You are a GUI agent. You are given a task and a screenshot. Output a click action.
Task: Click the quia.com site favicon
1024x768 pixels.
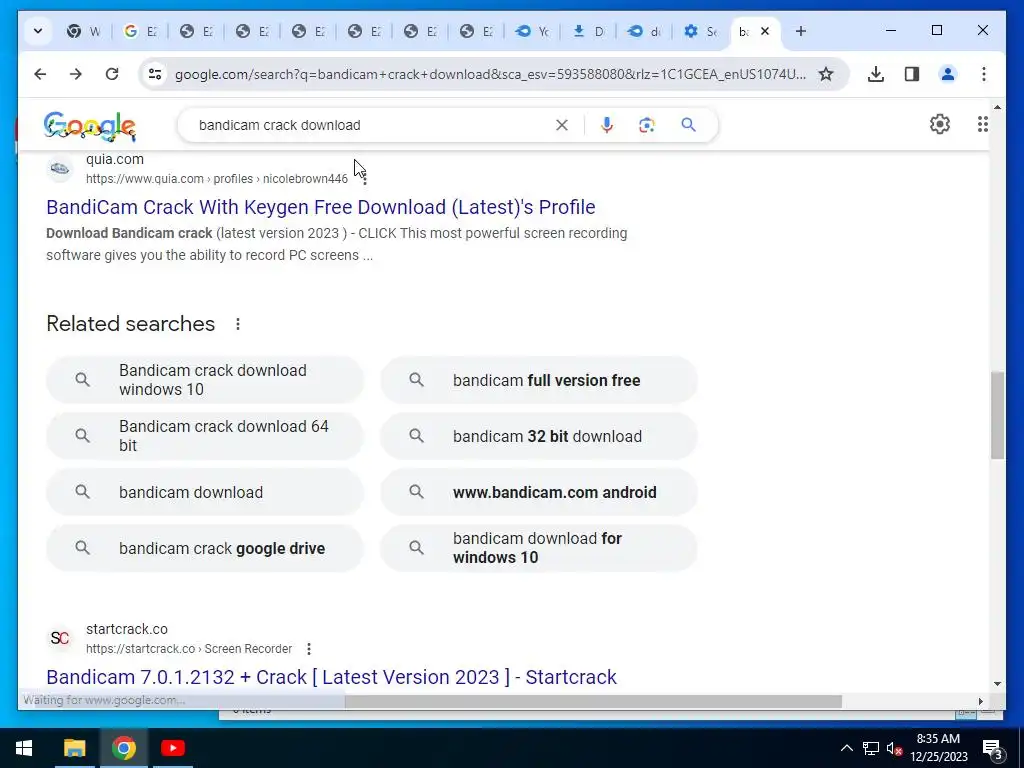click(x=59, y=168)
